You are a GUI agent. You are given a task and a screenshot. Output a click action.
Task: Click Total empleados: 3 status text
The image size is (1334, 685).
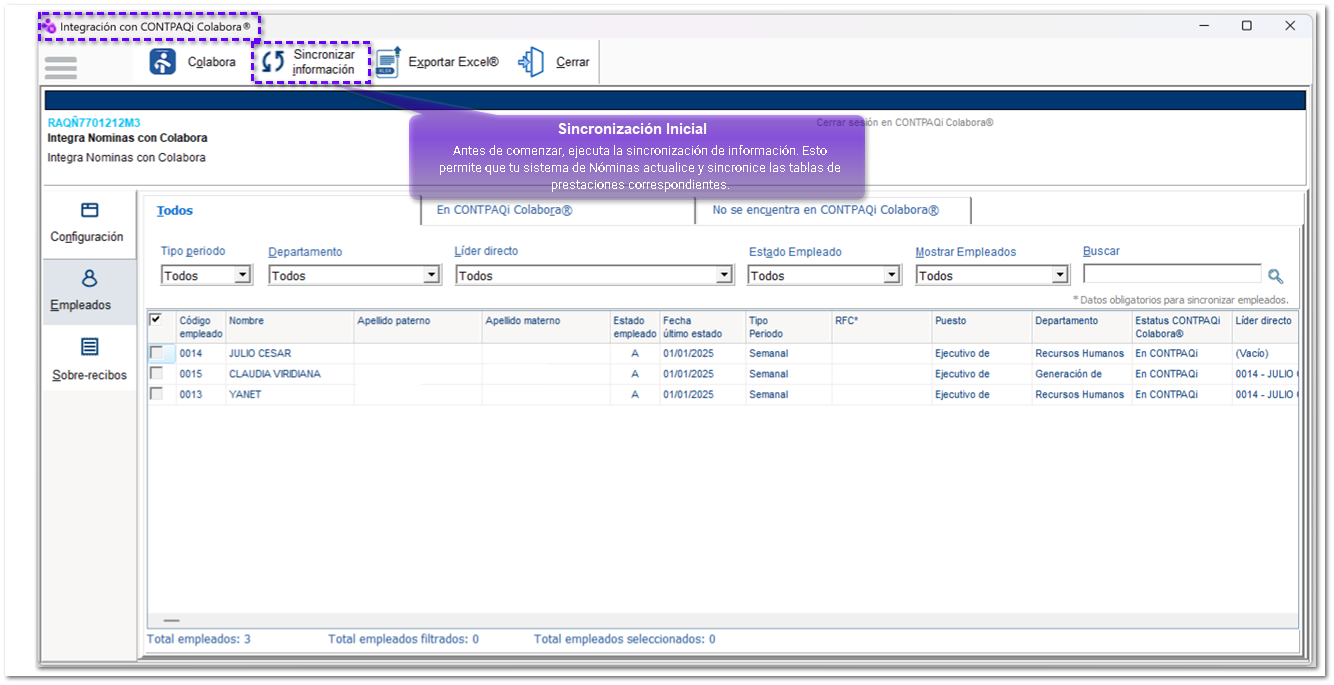click(199, 639)
